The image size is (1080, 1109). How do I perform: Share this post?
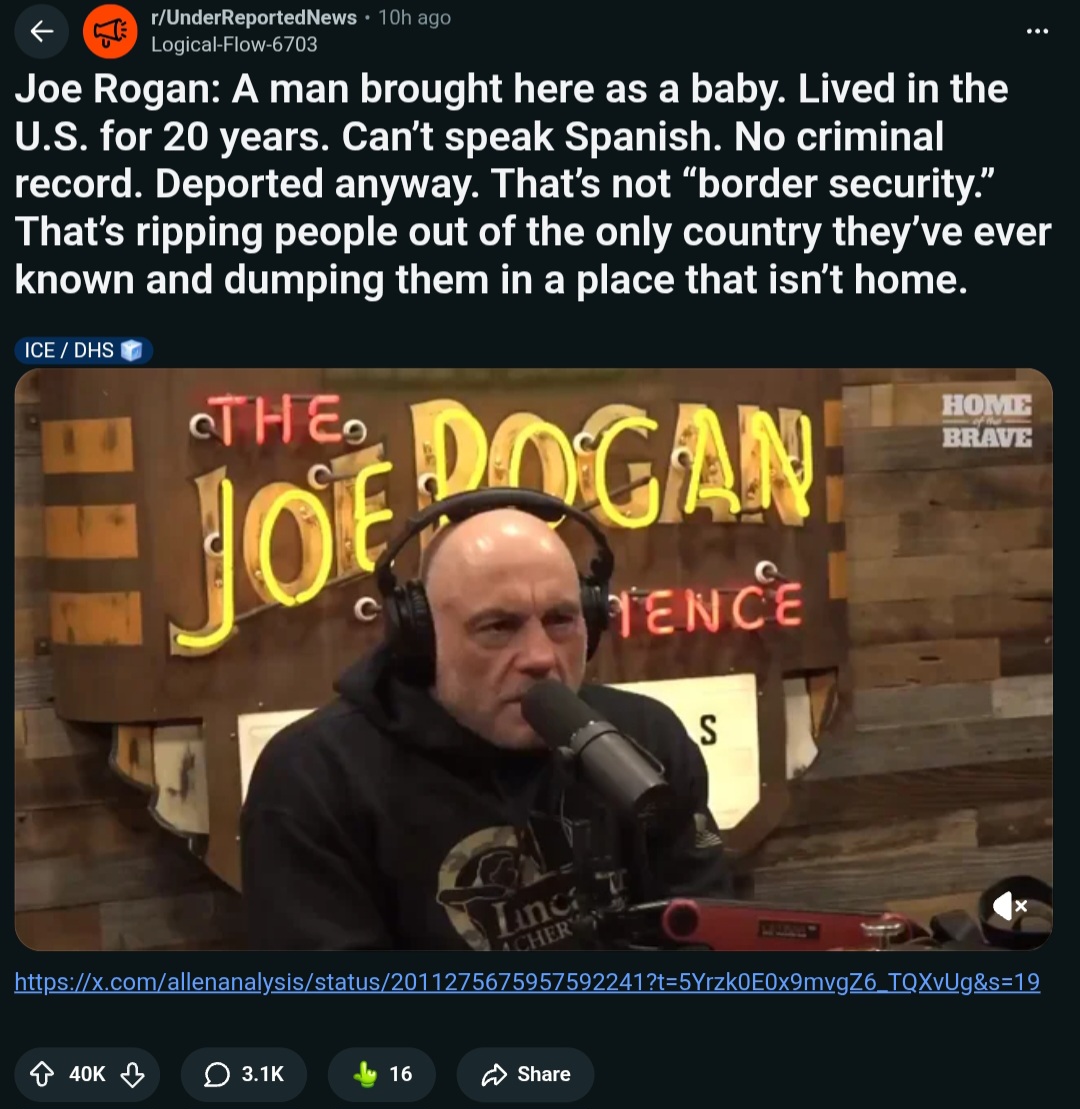(526, 1074)
